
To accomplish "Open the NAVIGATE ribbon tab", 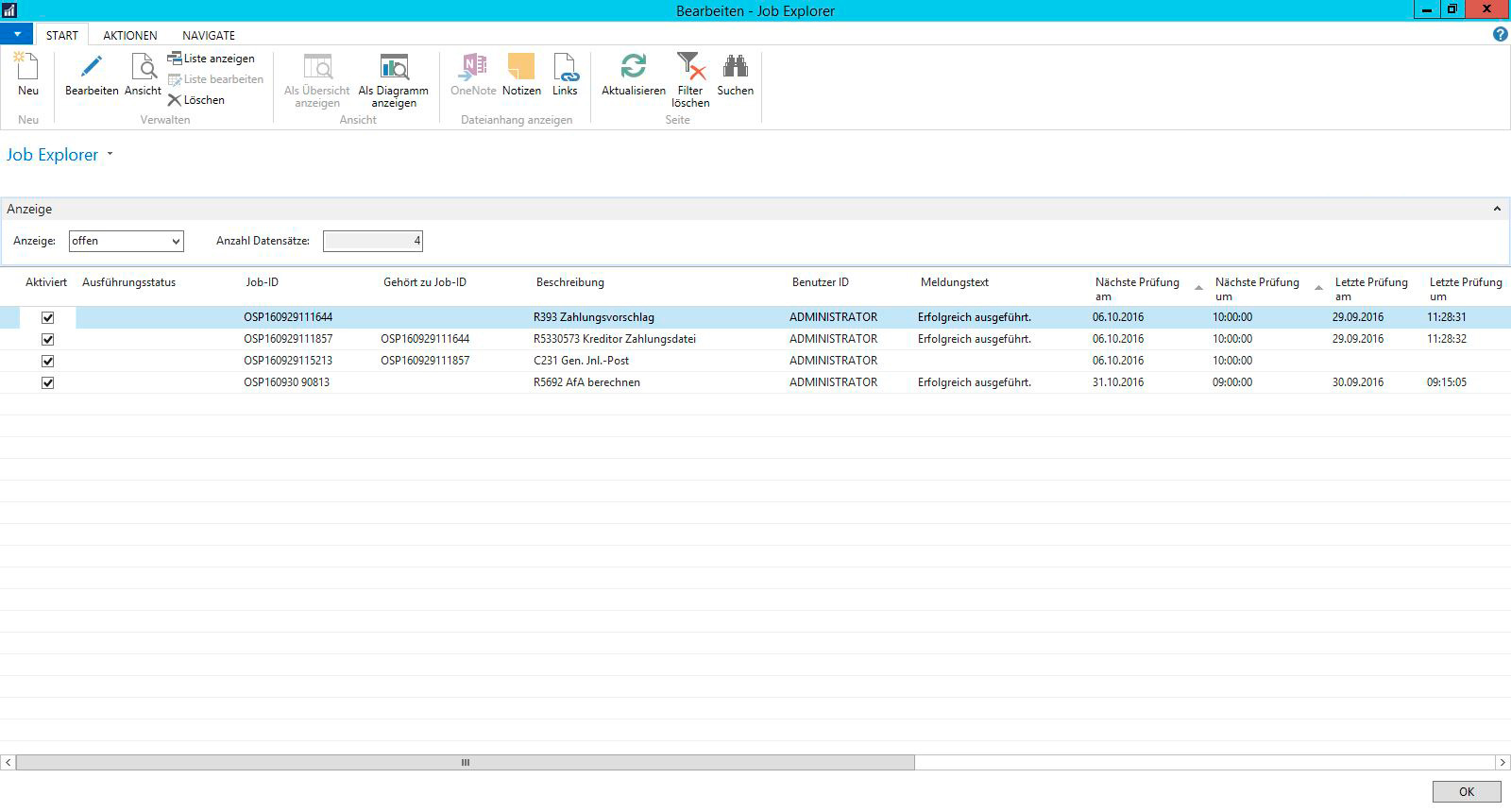I will [x=209, y=36].
